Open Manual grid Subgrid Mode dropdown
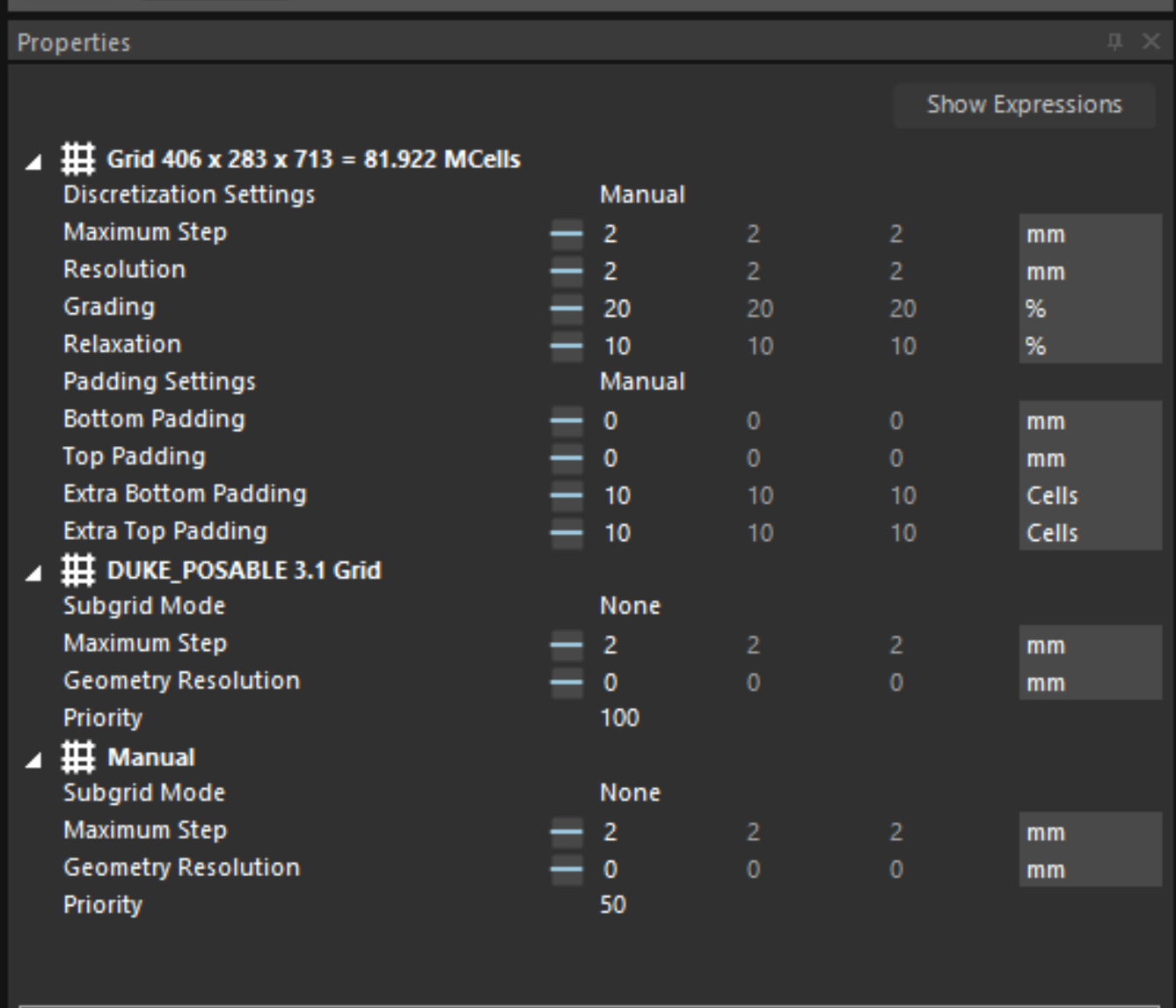This screenshot has width=1176, height=1008. point(630,793)
